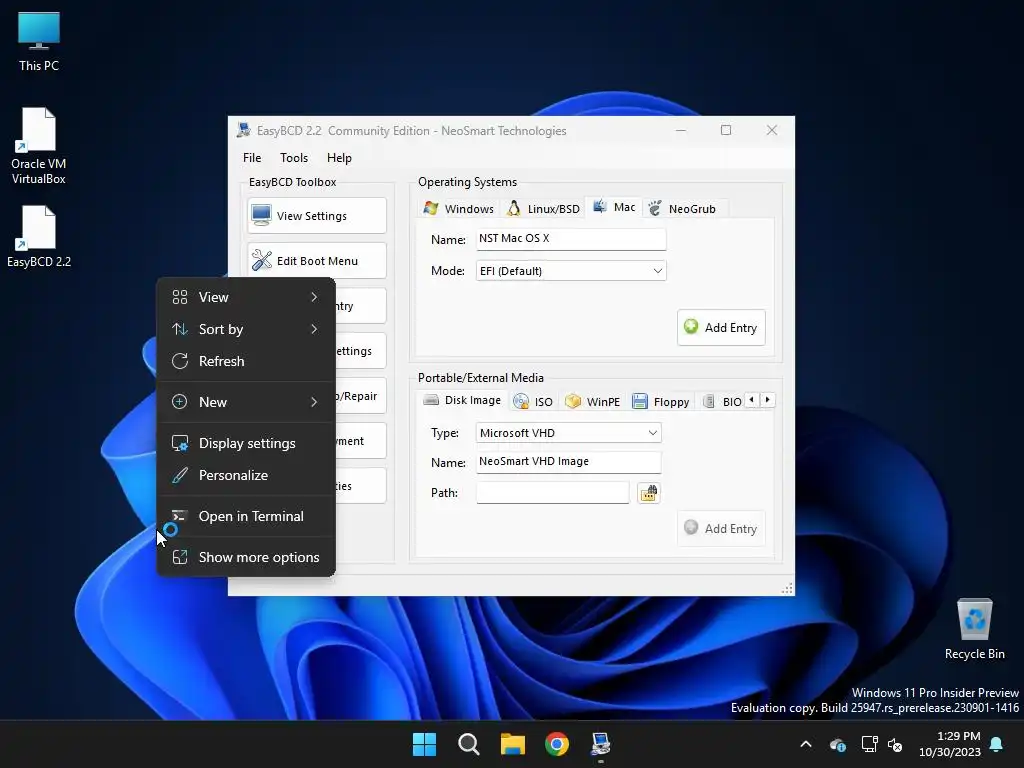The image size is (1024, 768).
Task: Open This PC desktop icon
Action: tap(39, 40)
